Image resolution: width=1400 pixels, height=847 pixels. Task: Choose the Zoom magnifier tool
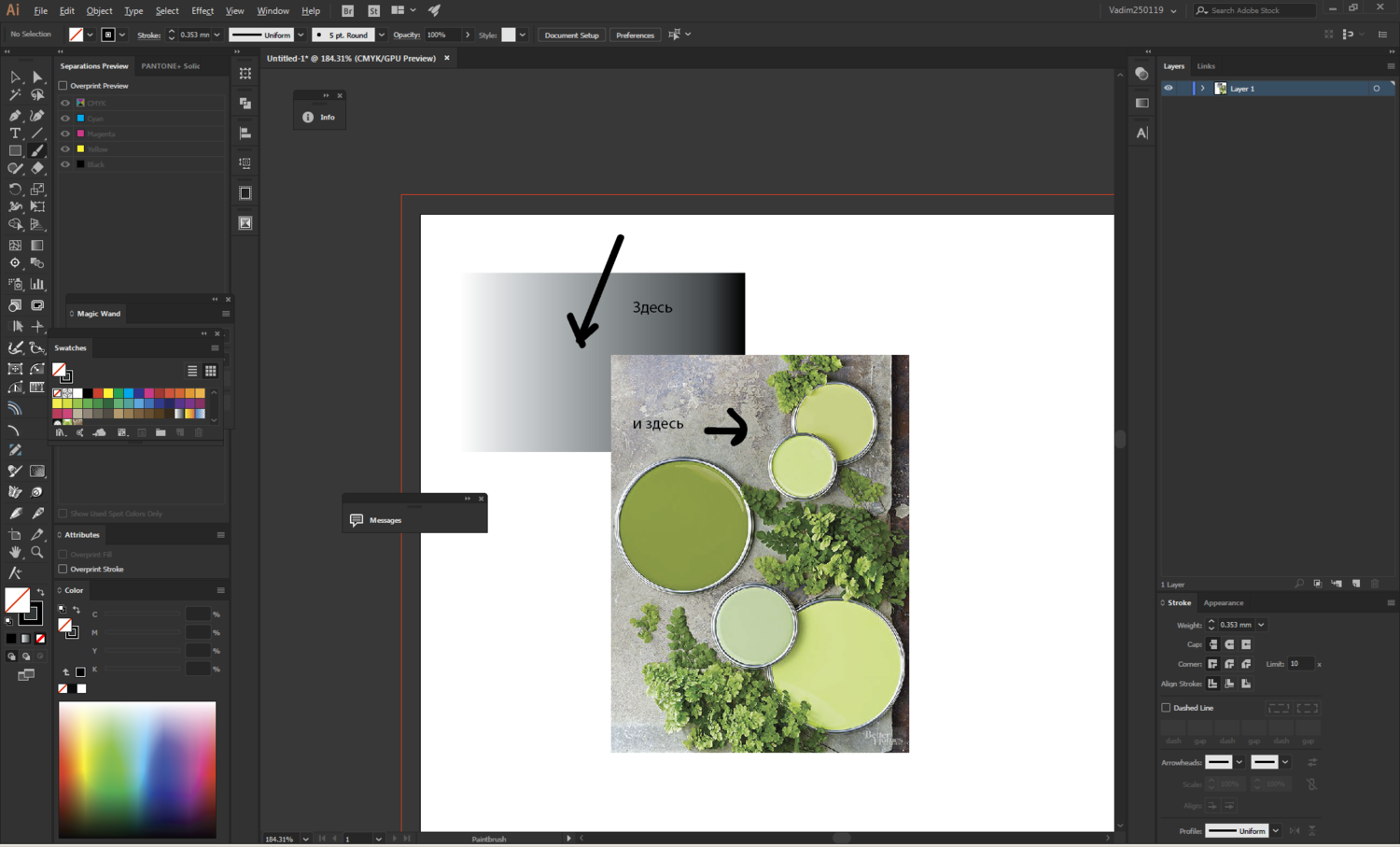[x=37, y=553]
